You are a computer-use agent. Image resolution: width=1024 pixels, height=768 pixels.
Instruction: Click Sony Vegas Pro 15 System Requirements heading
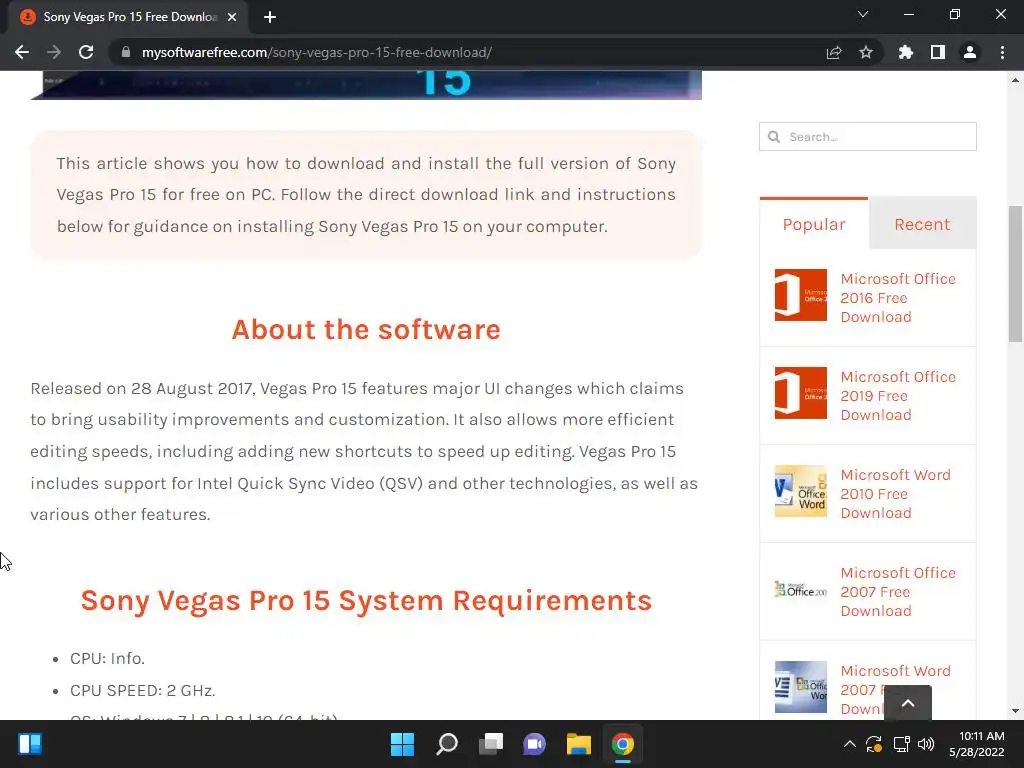coord(366,601)
